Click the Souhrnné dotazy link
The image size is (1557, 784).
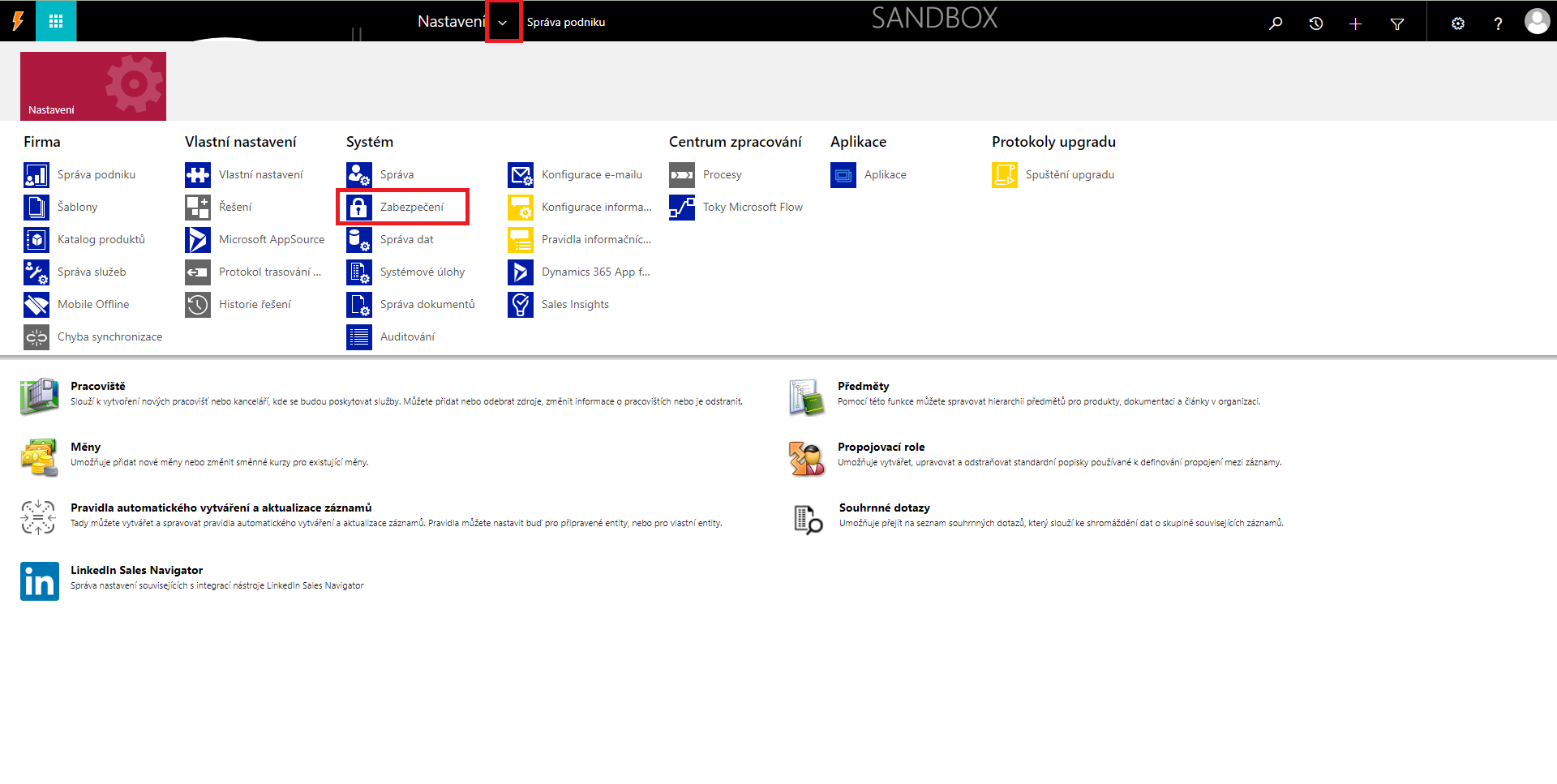point(884,508)
